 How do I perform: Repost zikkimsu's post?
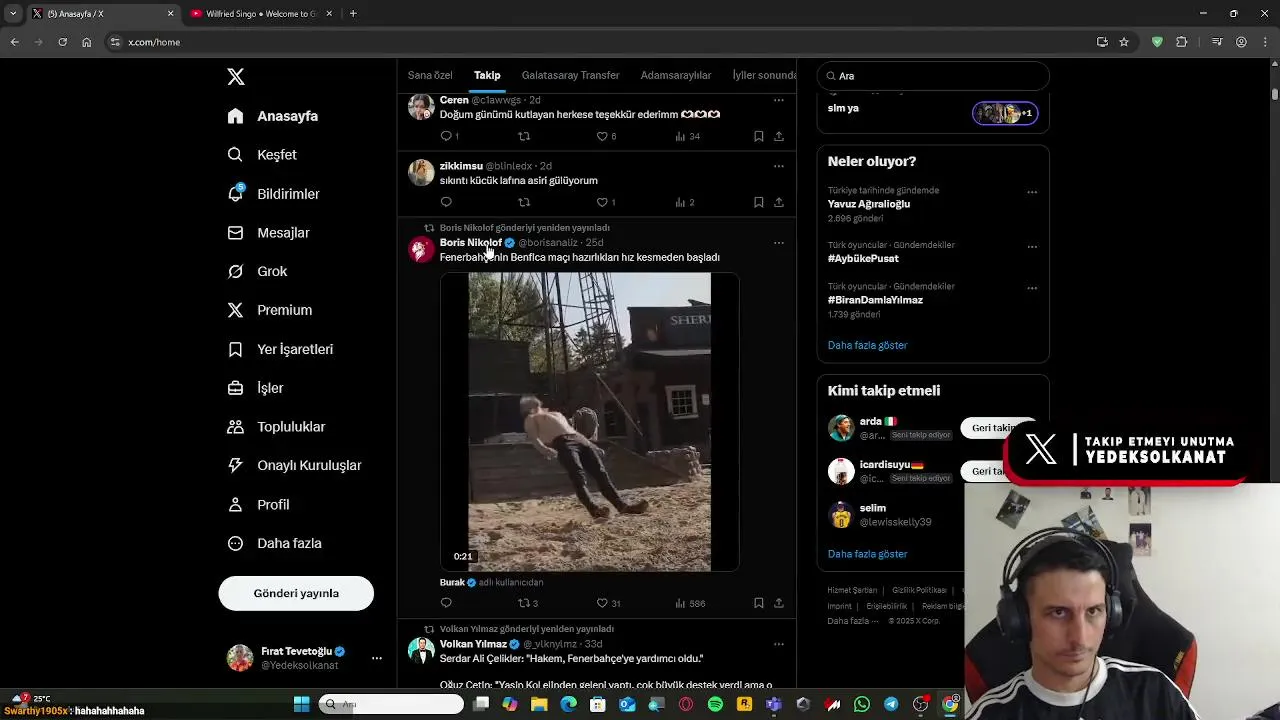click(524, 202)
